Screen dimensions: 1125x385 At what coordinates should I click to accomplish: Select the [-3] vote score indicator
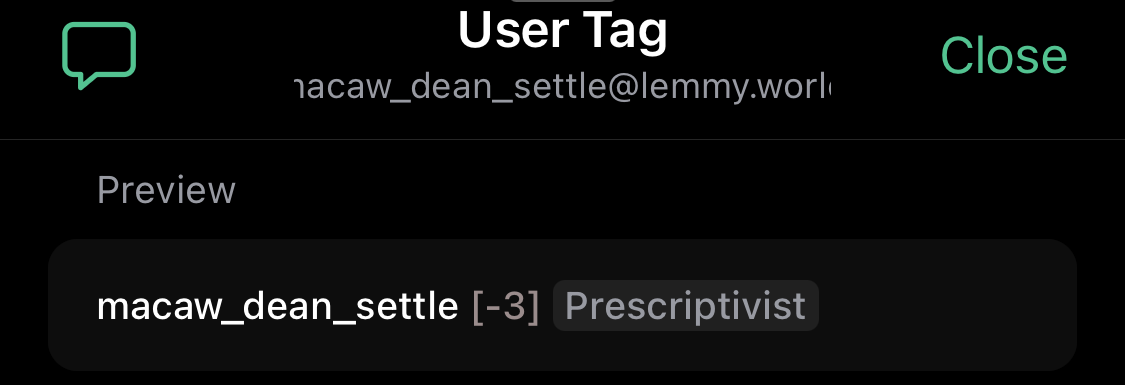coord(506,306)
